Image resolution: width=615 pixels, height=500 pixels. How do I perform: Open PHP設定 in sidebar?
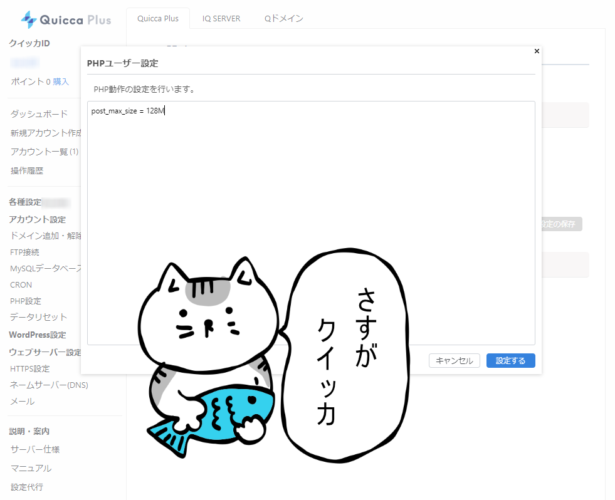click(25, 301)
